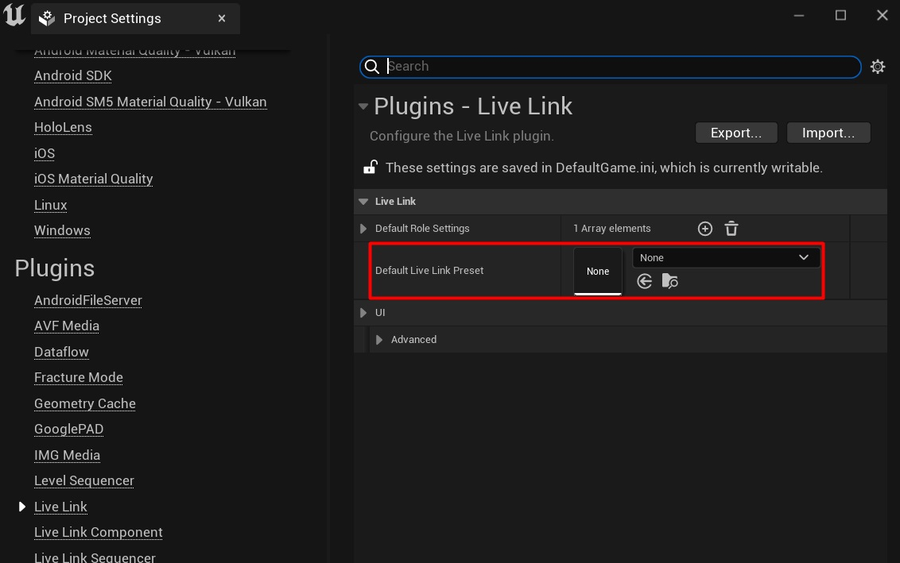Open IMG Media plugin settings
The height and width of the screenshot is (563, 900).
(x=67, y=455)
